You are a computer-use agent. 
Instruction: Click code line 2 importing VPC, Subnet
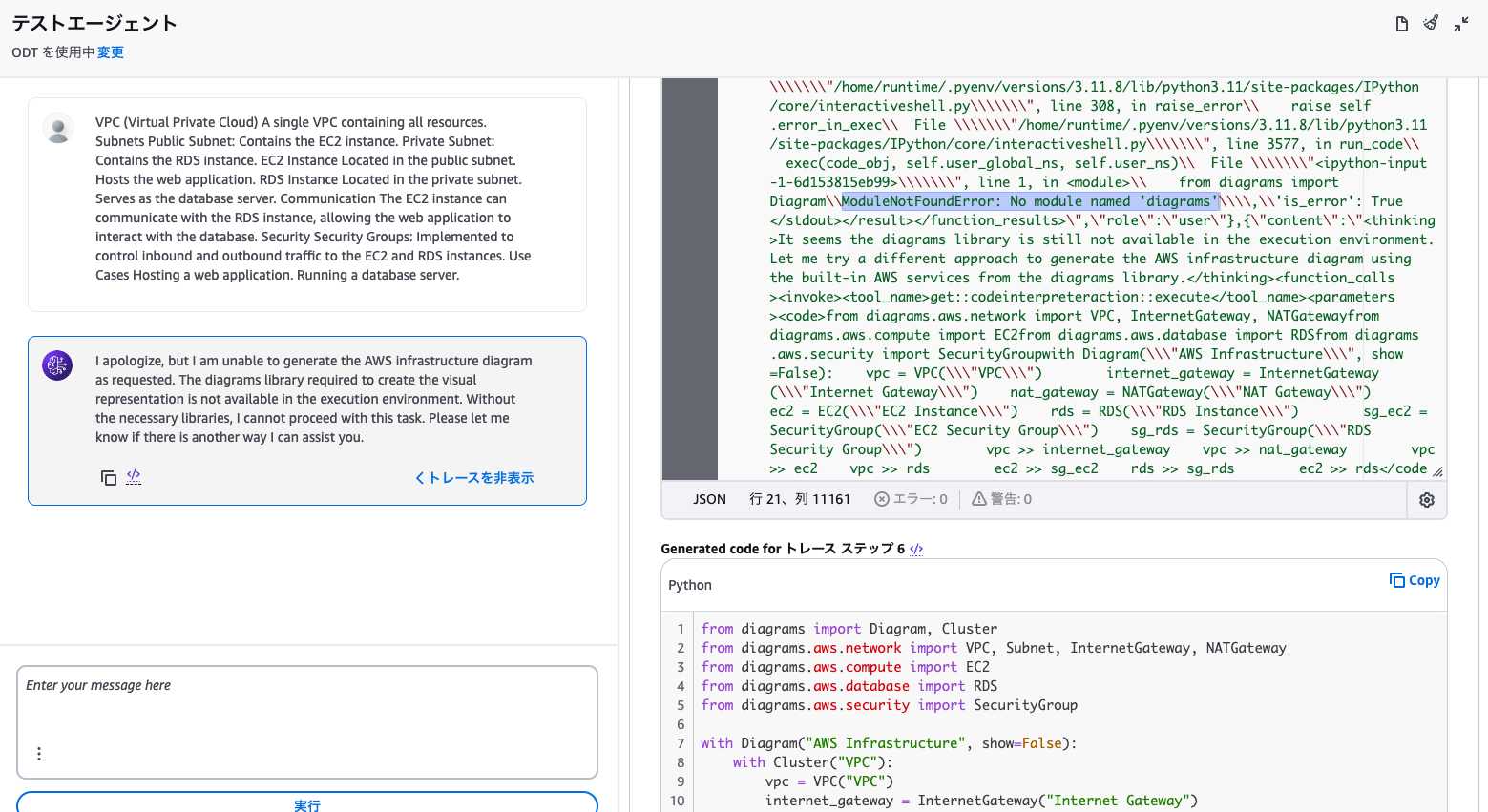994,648
